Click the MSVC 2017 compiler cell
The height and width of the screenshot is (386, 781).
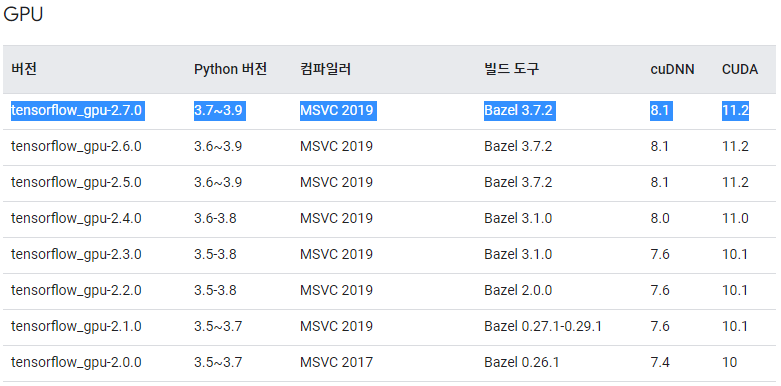coord(337,363)
